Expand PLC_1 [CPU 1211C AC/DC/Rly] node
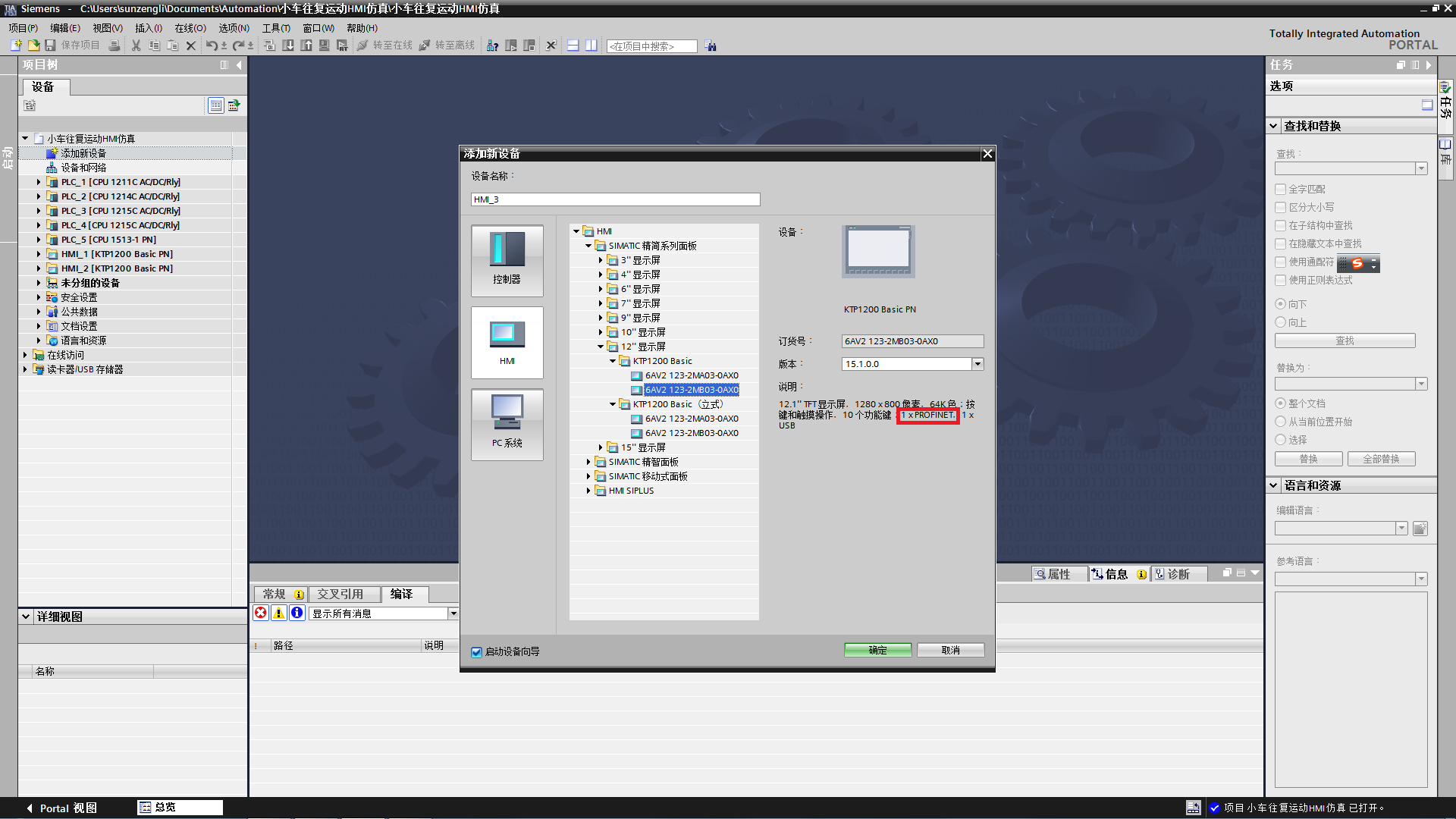Image resolution: width=1456 pixels, height=819 pixels. pyautogui.click(x=39, y=182)
